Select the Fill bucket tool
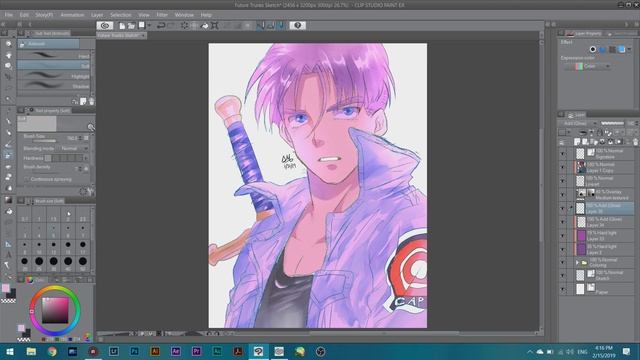640x360 pixels. point(8,211)
